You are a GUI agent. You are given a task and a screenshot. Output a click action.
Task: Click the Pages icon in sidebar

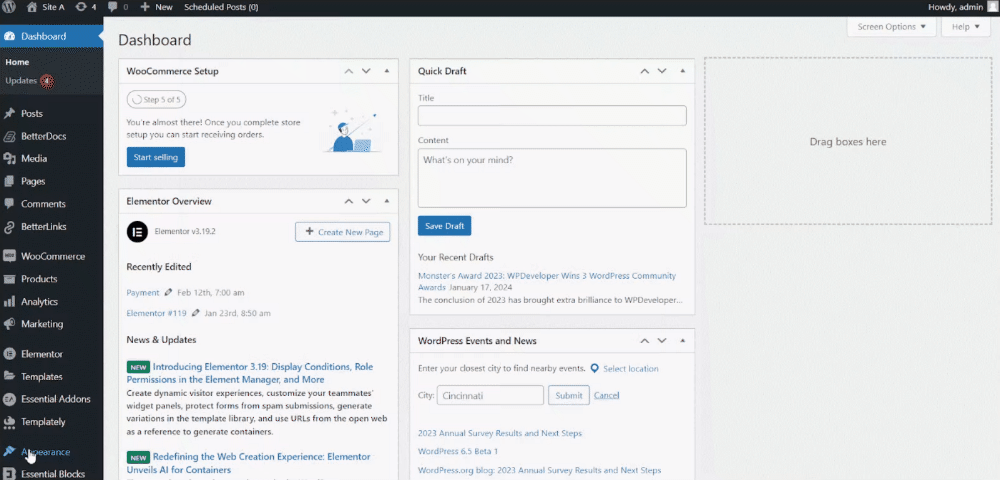tap(9, 182)
